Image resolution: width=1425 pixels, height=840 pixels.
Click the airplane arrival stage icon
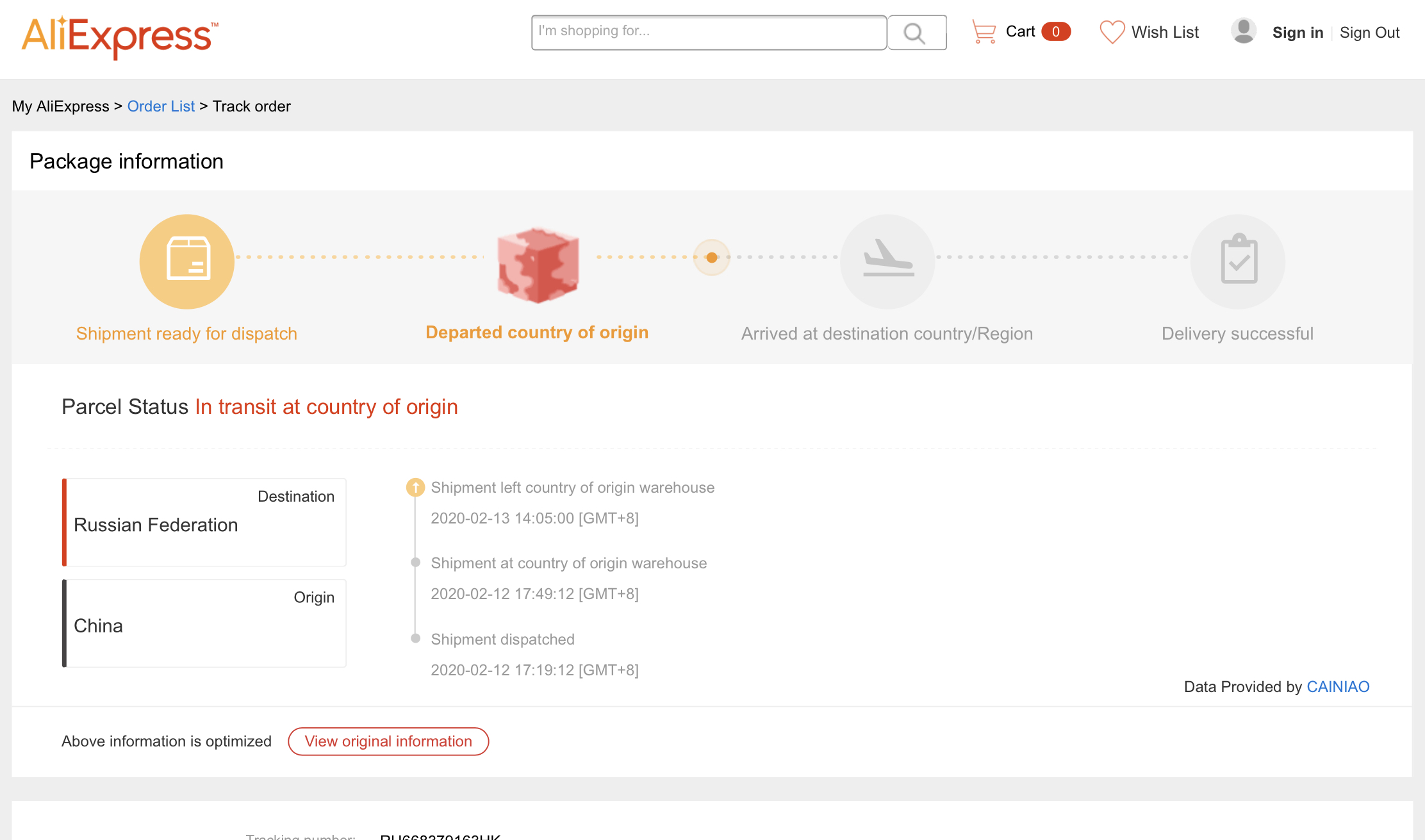(887, 261)
